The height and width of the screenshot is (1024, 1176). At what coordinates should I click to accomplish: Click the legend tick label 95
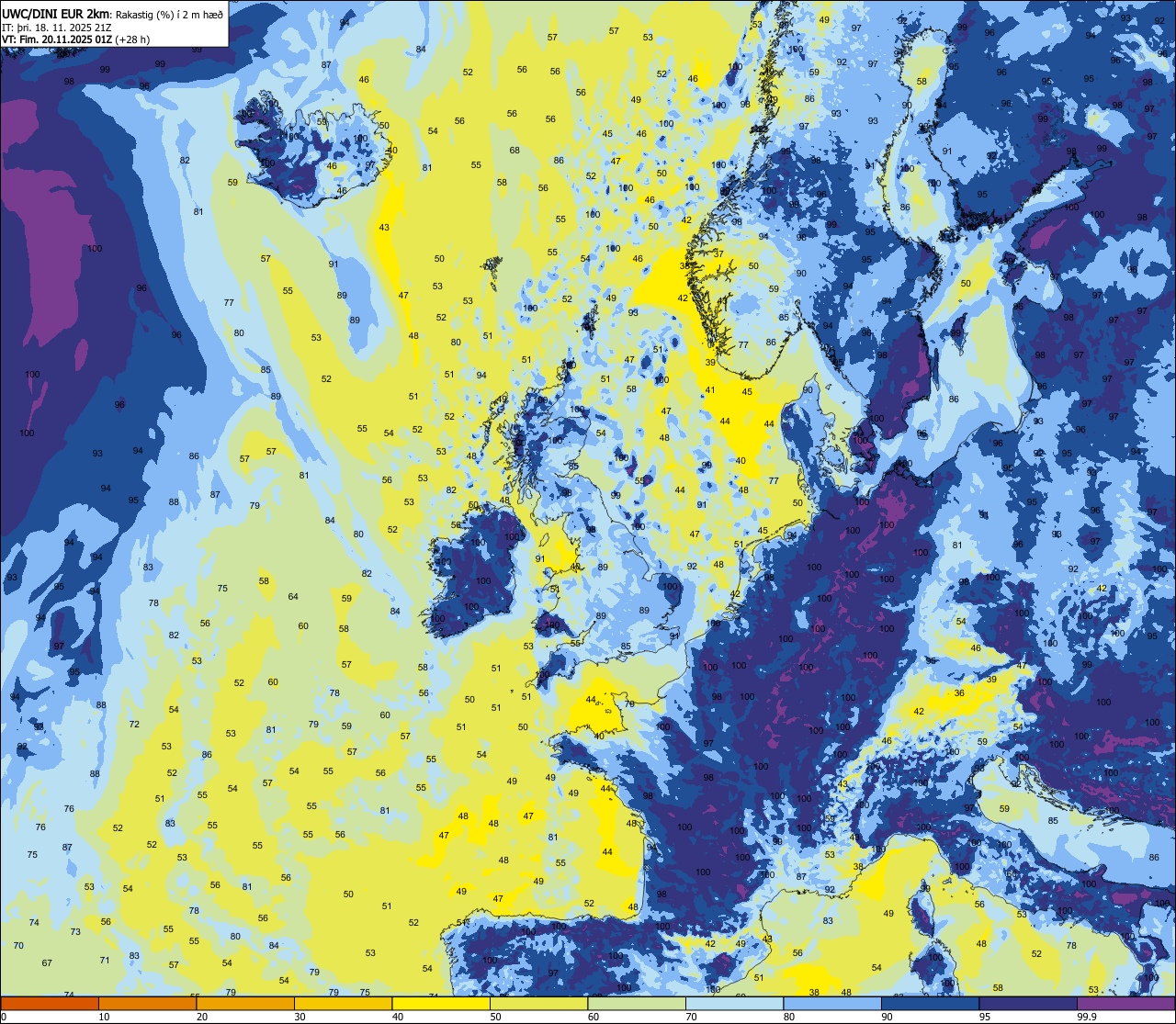[x=985, y=1017]
